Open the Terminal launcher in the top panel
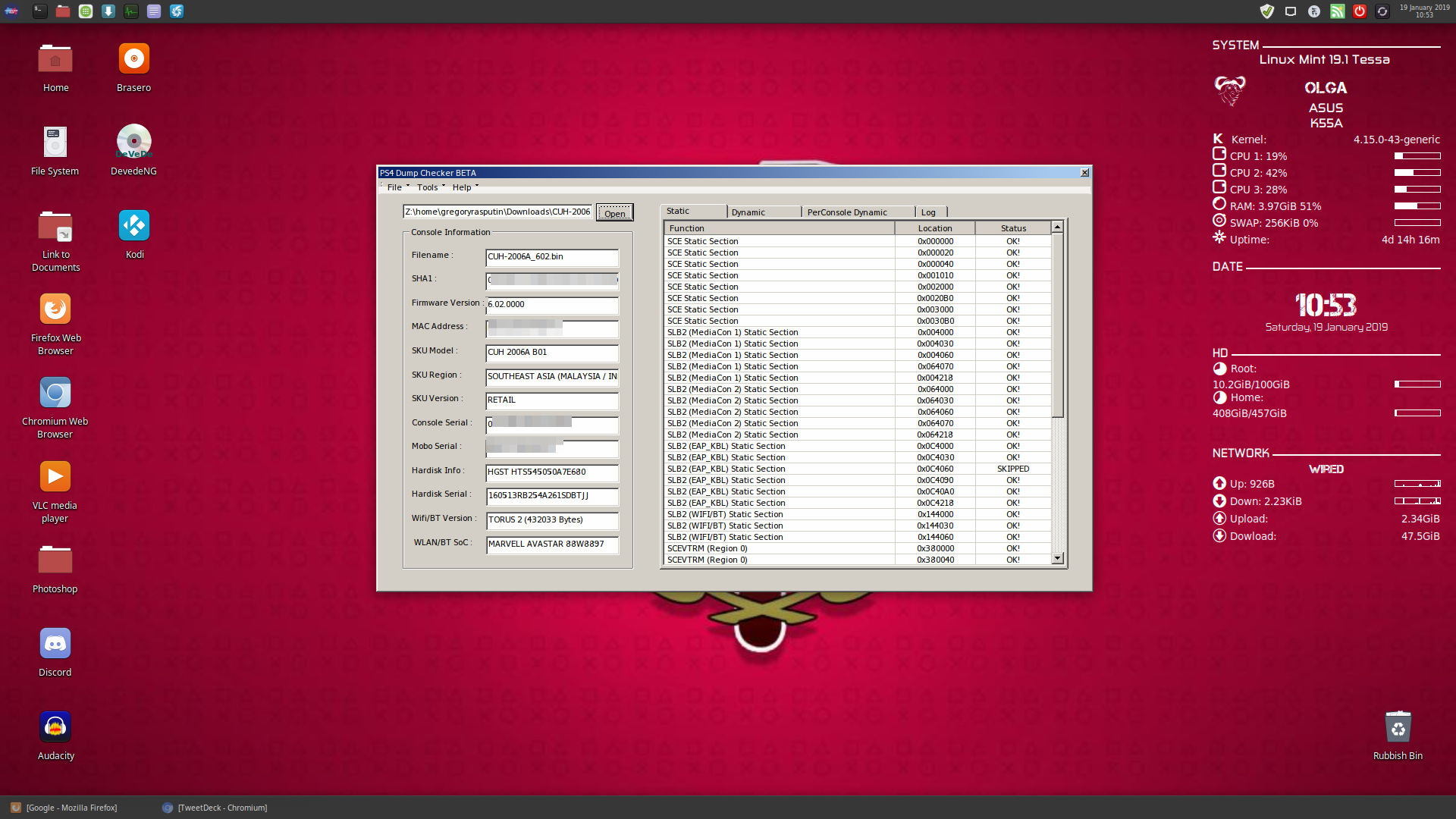Viewport: 1456px width, 819px height. [40, 11]
